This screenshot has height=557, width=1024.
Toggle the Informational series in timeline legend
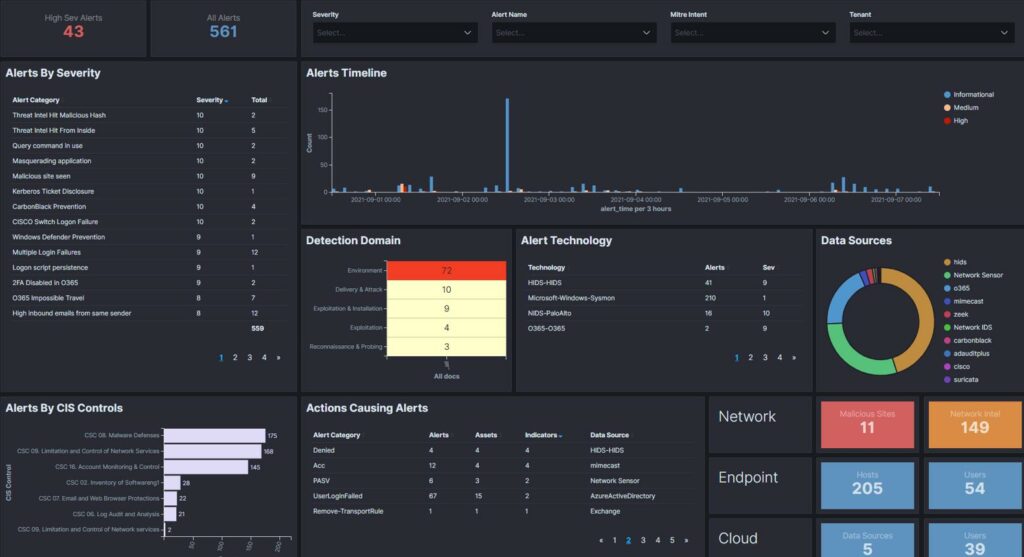click(968, 95)
